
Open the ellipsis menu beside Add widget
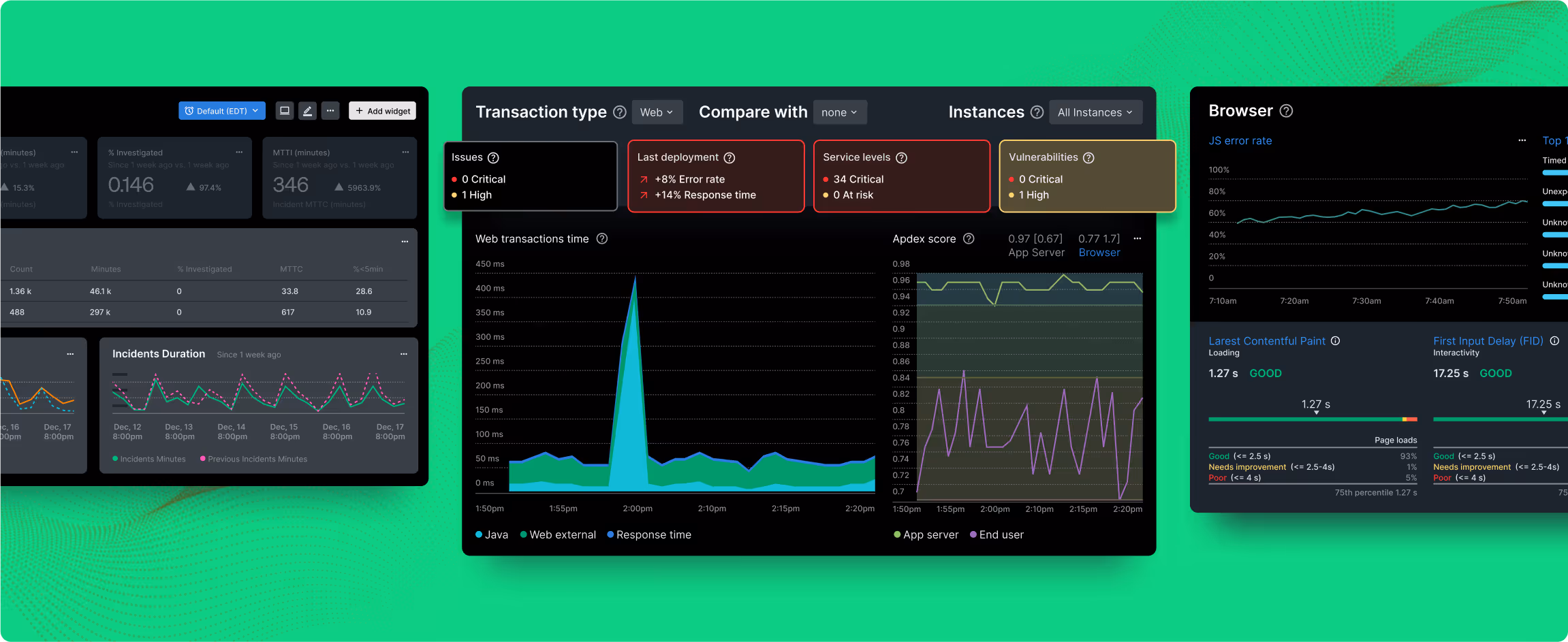(330, 110)
